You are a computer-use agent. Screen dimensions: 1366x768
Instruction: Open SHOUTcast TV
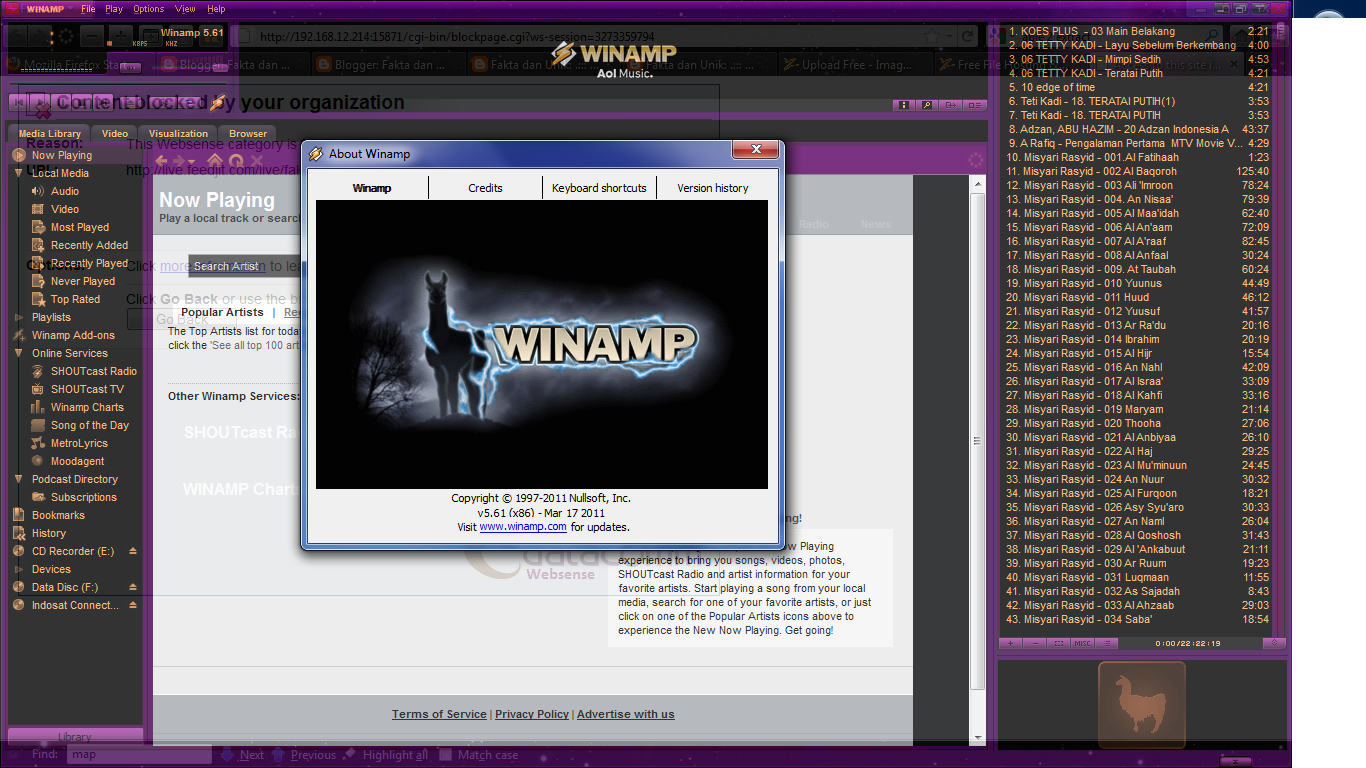coord(87,389)
